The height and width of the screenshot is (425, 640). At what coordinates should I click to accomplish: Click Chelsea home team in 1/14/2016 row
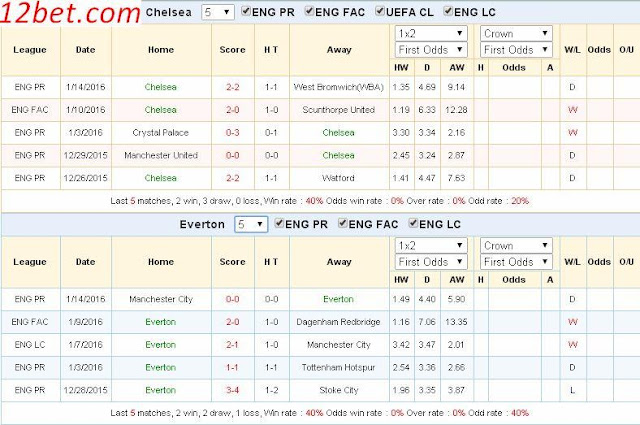point(161,87)
